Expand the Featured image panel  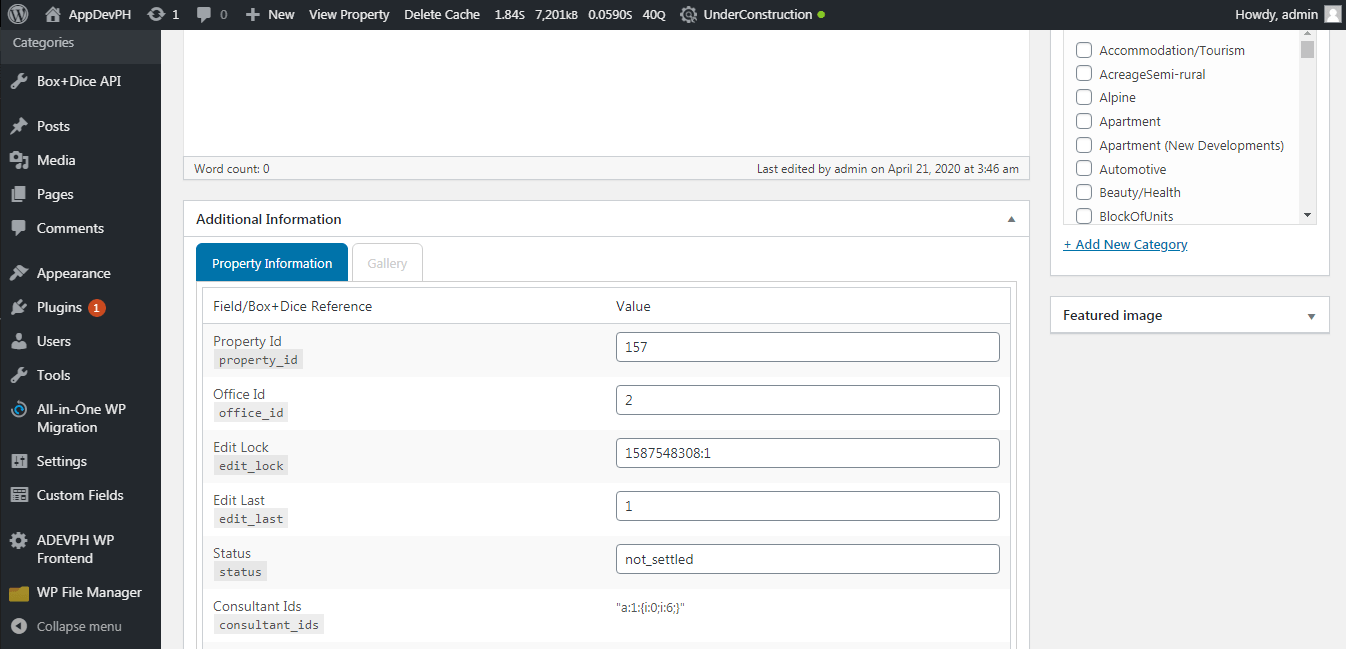coord(1311,316)
